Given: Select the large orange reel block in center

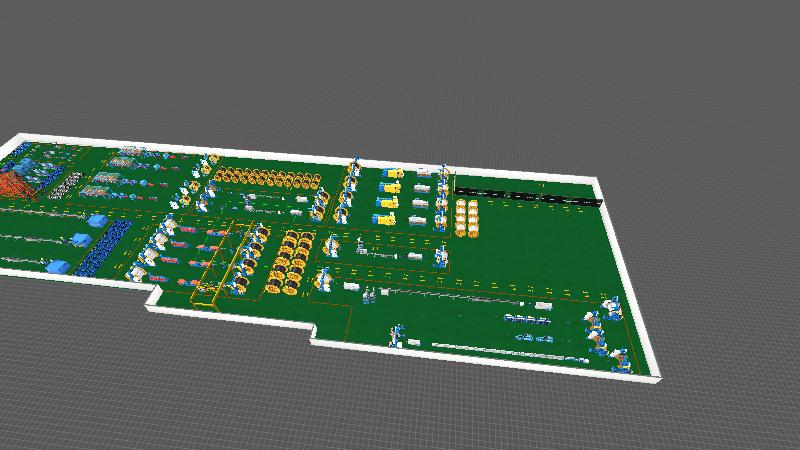Looking at the screenshot, I should coord(290,262).
